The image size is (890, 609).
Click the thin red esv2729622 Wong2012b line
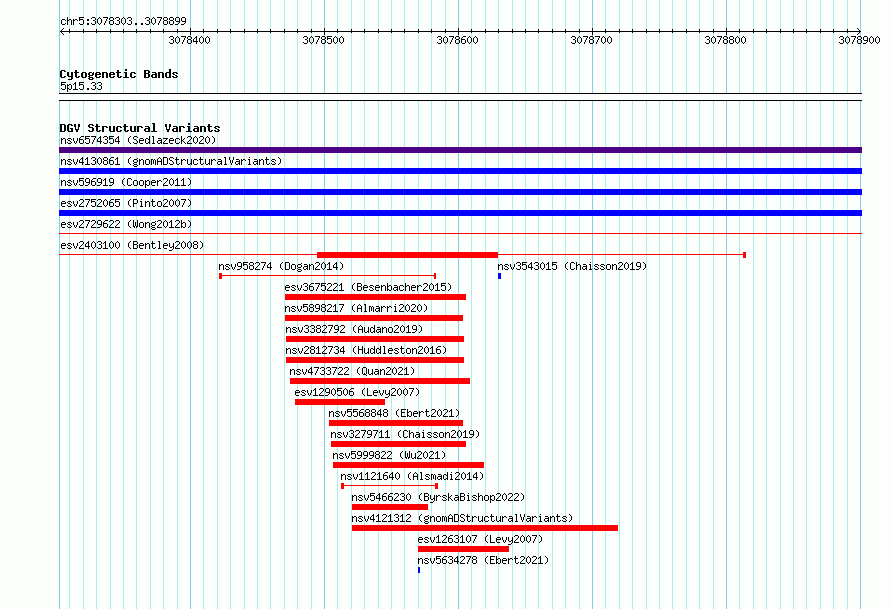pyautogui.click(x=460, y=234)
